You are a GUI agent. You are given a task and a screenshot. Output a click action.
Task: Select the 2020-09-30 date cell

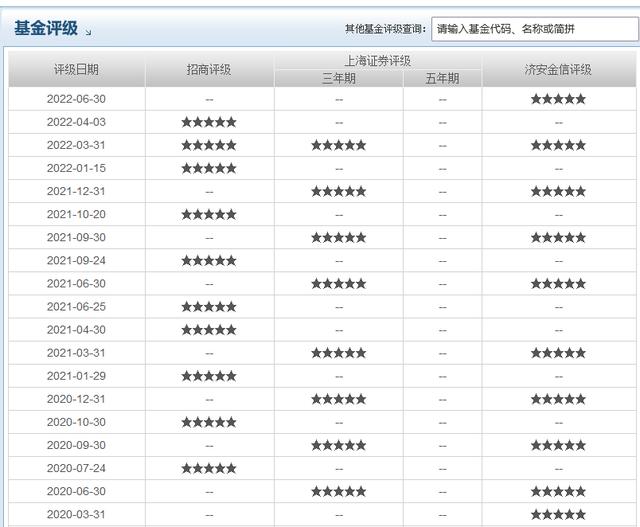coord(76,445)
